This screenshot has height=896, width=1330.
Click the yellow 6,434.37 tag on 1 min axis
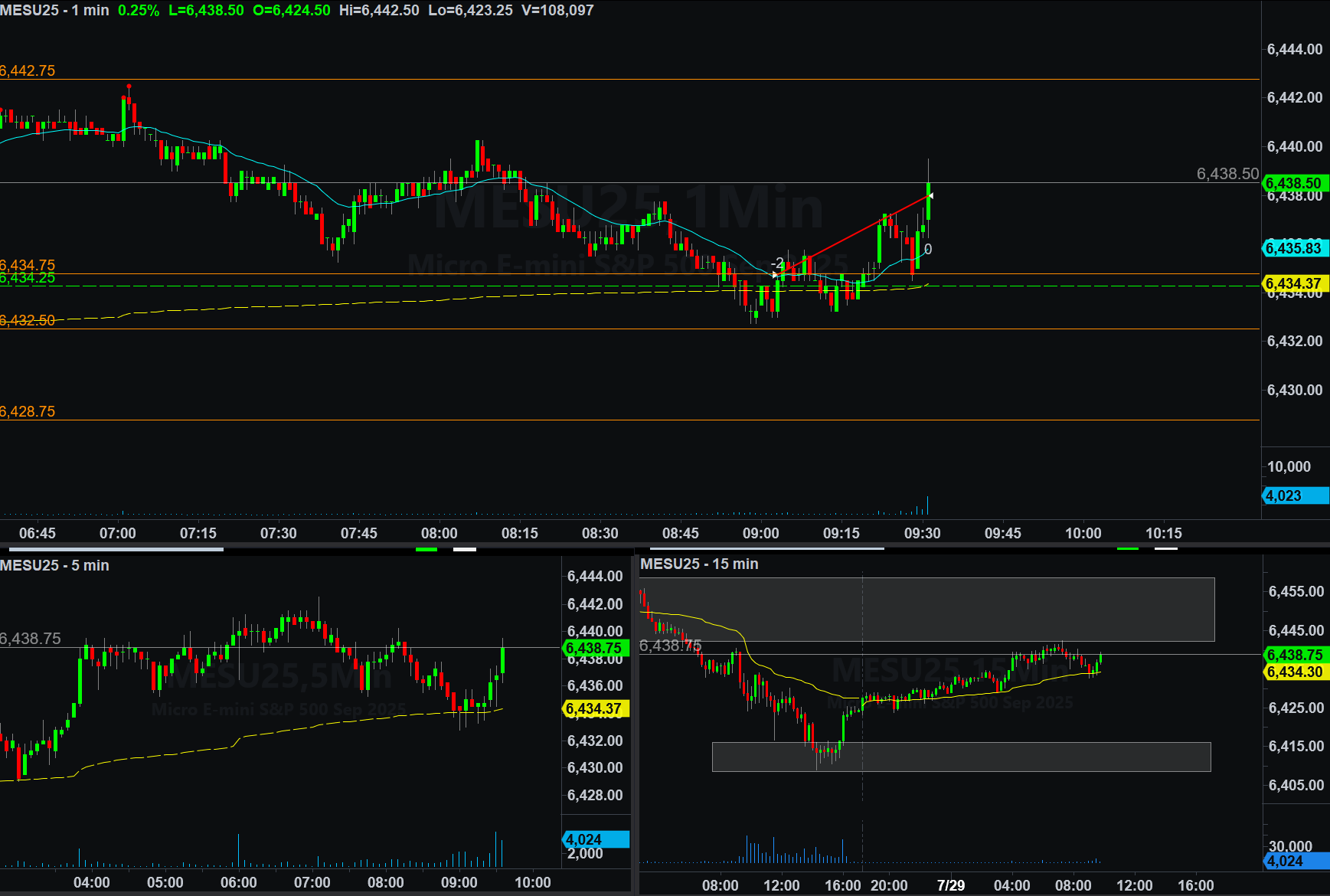pos(1296,283)
